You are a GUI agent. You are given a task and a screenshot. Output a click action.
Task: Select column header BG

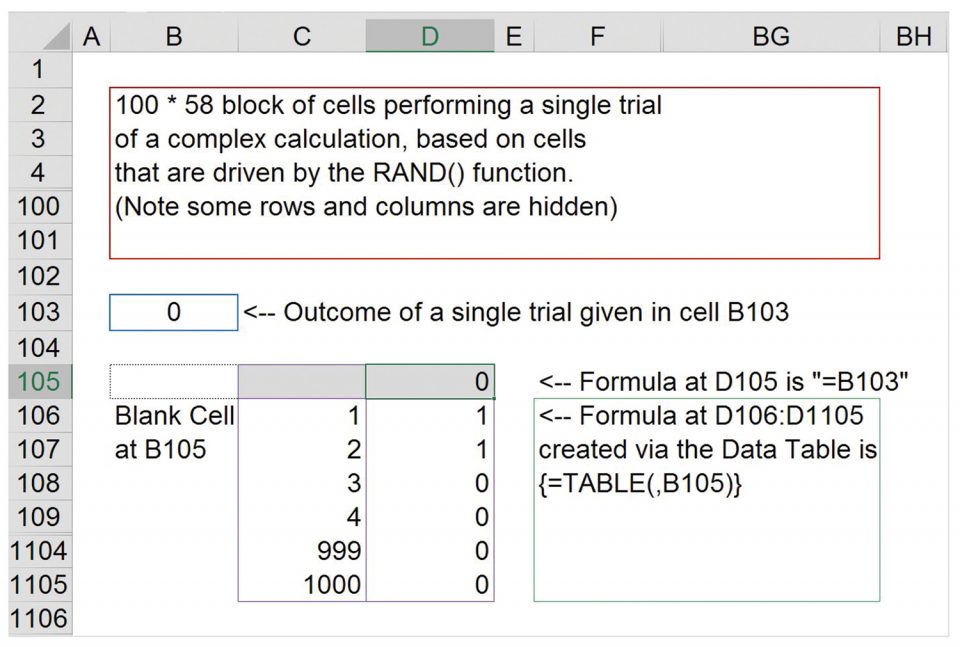point(771,37)
